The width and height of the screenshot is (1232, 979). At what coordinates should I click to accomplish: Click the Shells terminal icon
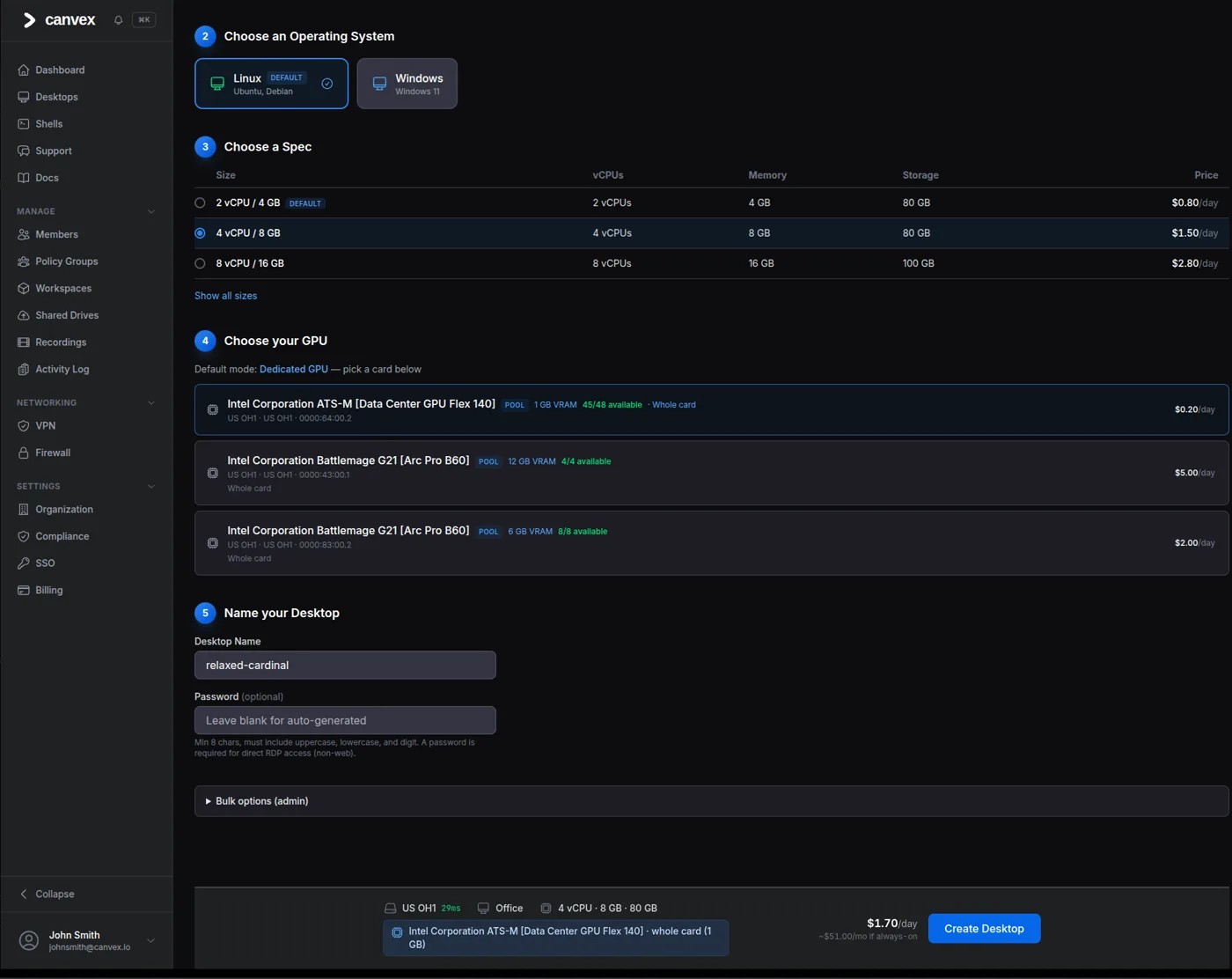[x=24, y=124]
